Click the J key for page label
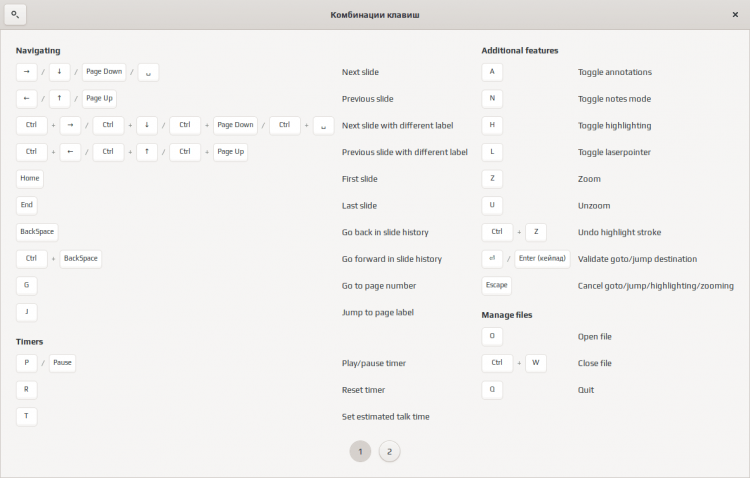 coord(27,312)
